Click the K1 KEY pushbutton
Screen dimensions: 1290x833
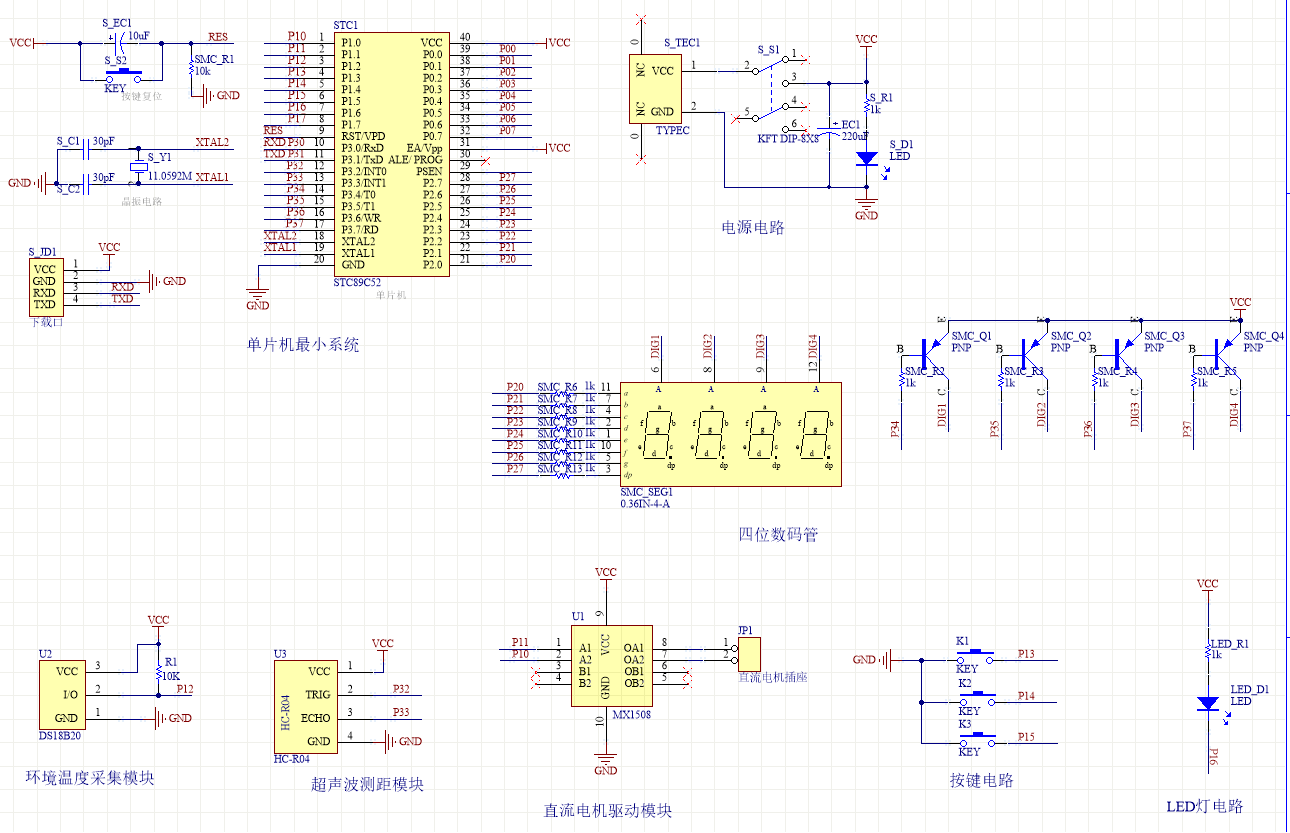(x=975, y=654)
